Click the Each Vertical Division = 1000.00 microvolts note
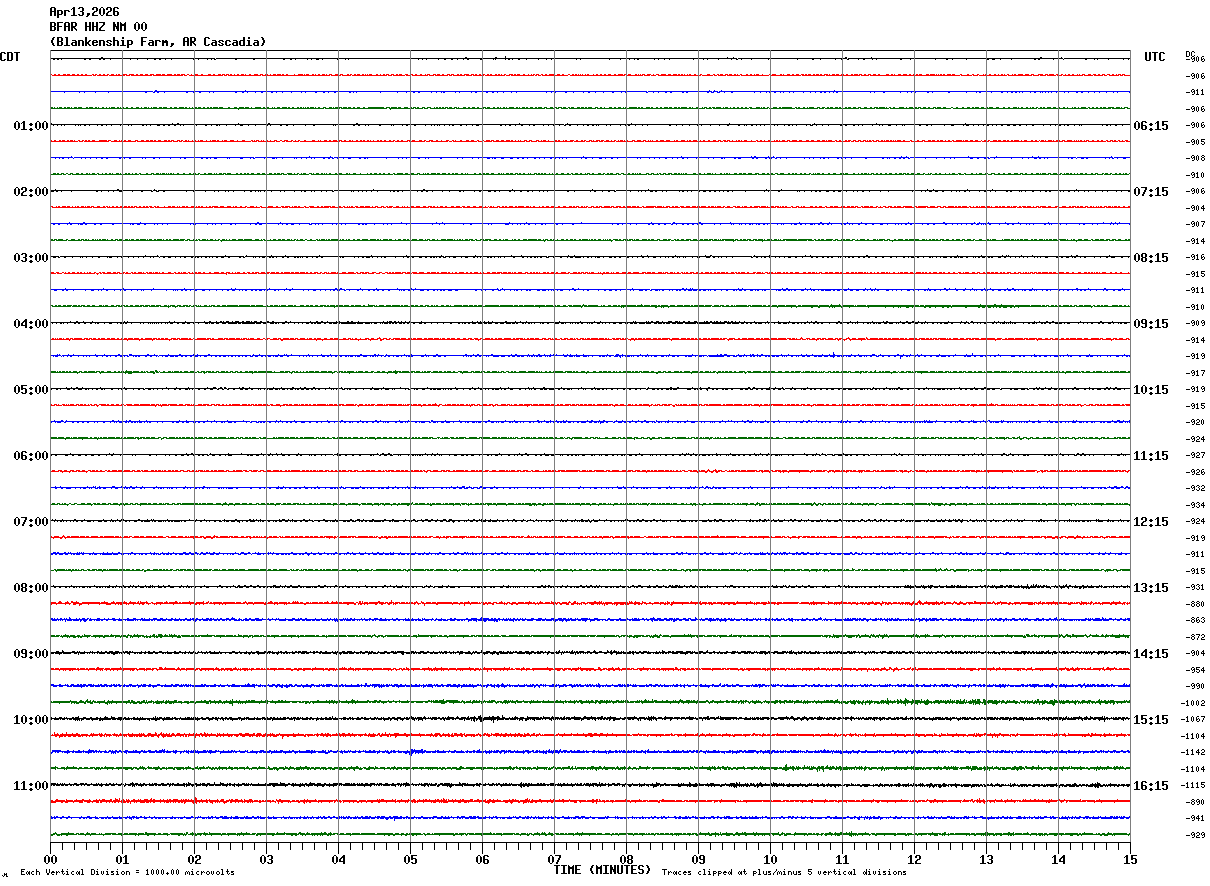1210x886 pixels. pos(127,873)
